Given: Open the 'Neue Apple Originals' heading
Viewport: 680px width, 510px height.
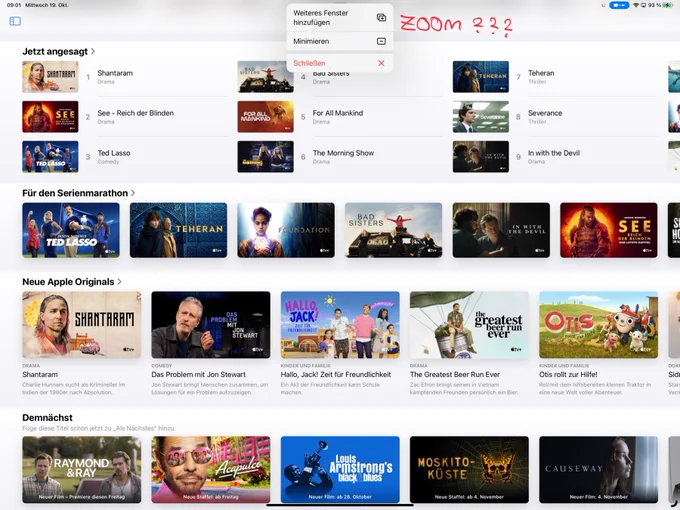Looking at the screenshot, I should (68, 282).
